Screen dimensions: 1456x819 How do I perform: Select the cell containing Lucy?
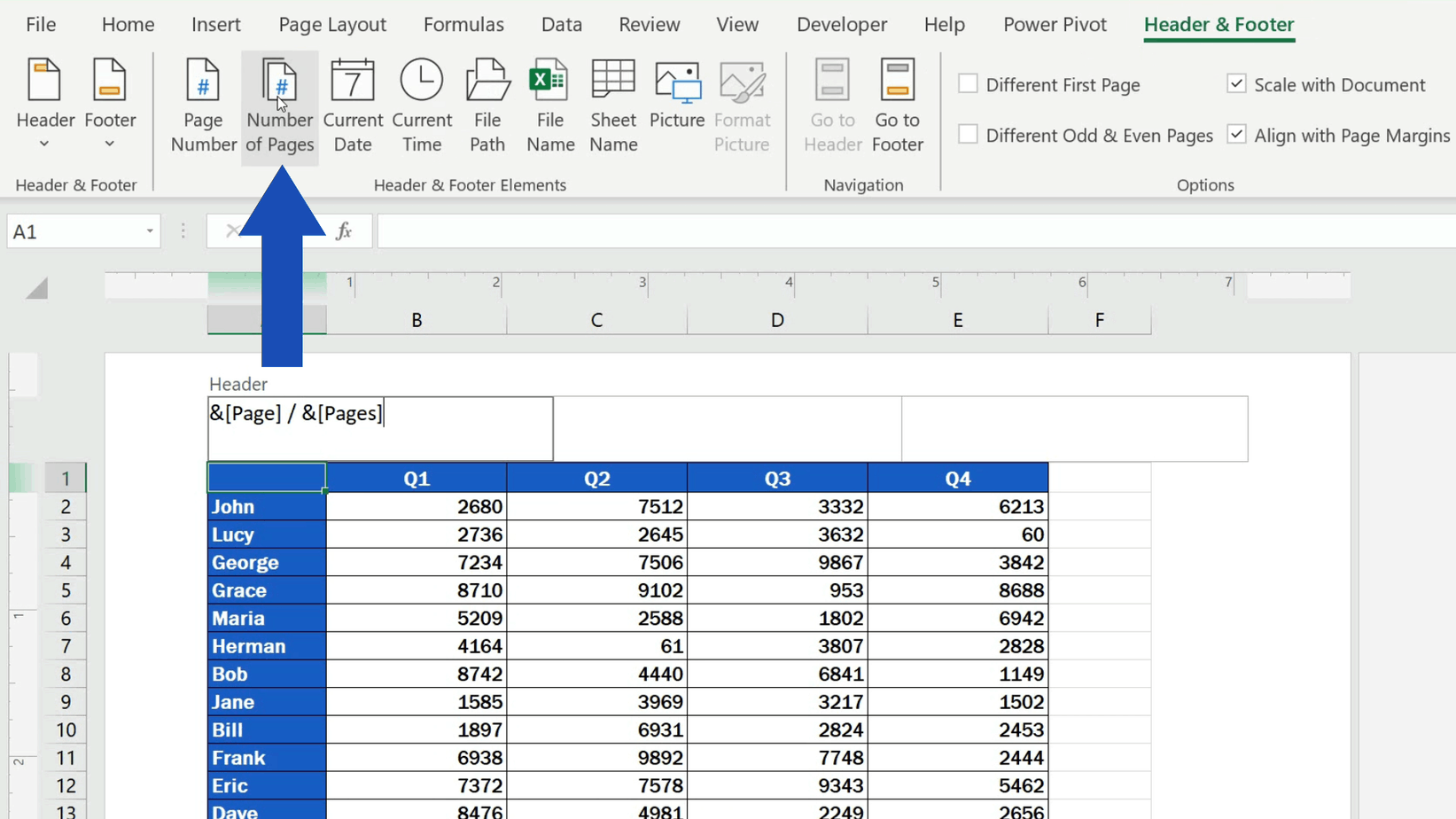pos(267,534)
